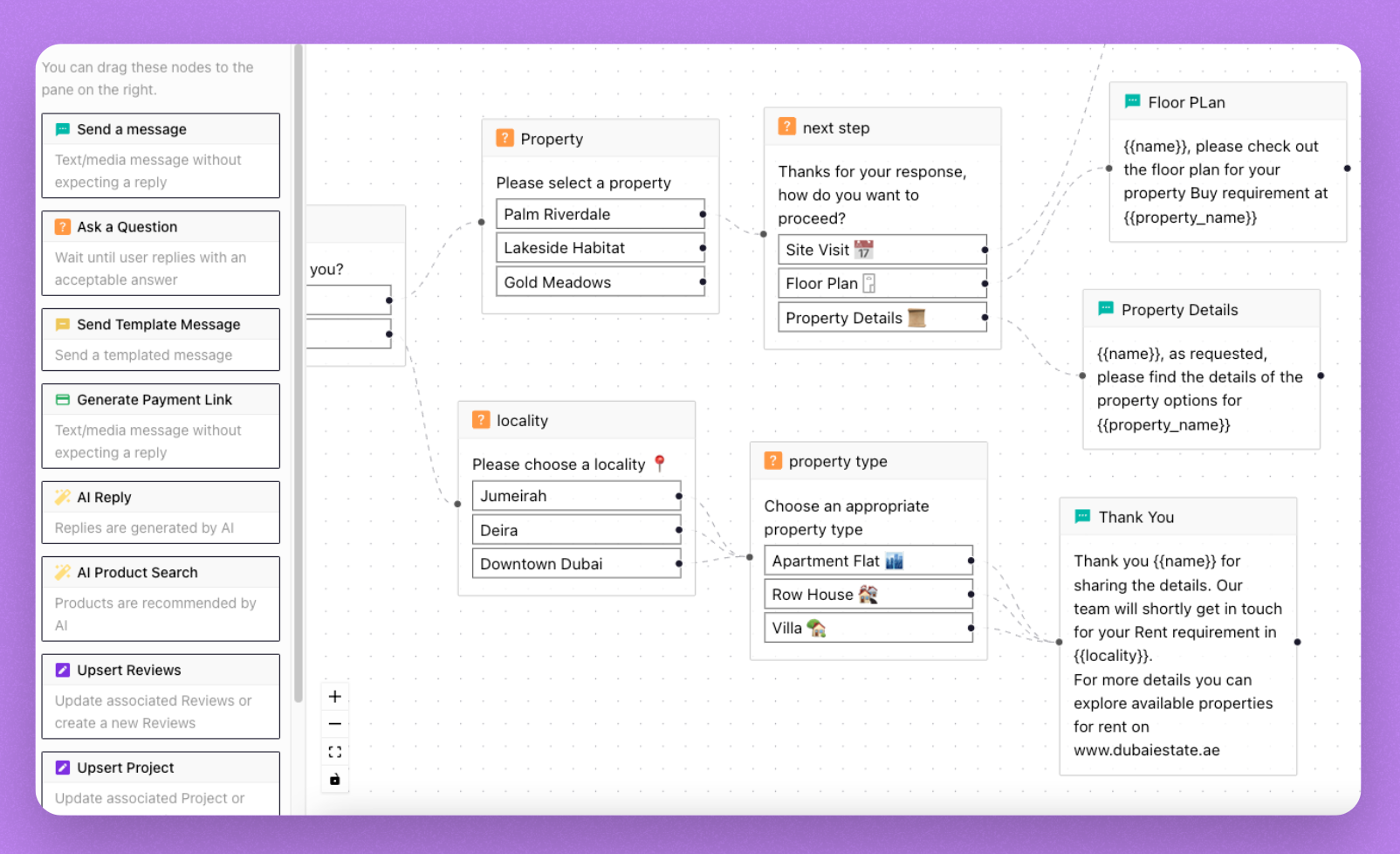
Task: Click the property type node header
Action: coord(868,461)
